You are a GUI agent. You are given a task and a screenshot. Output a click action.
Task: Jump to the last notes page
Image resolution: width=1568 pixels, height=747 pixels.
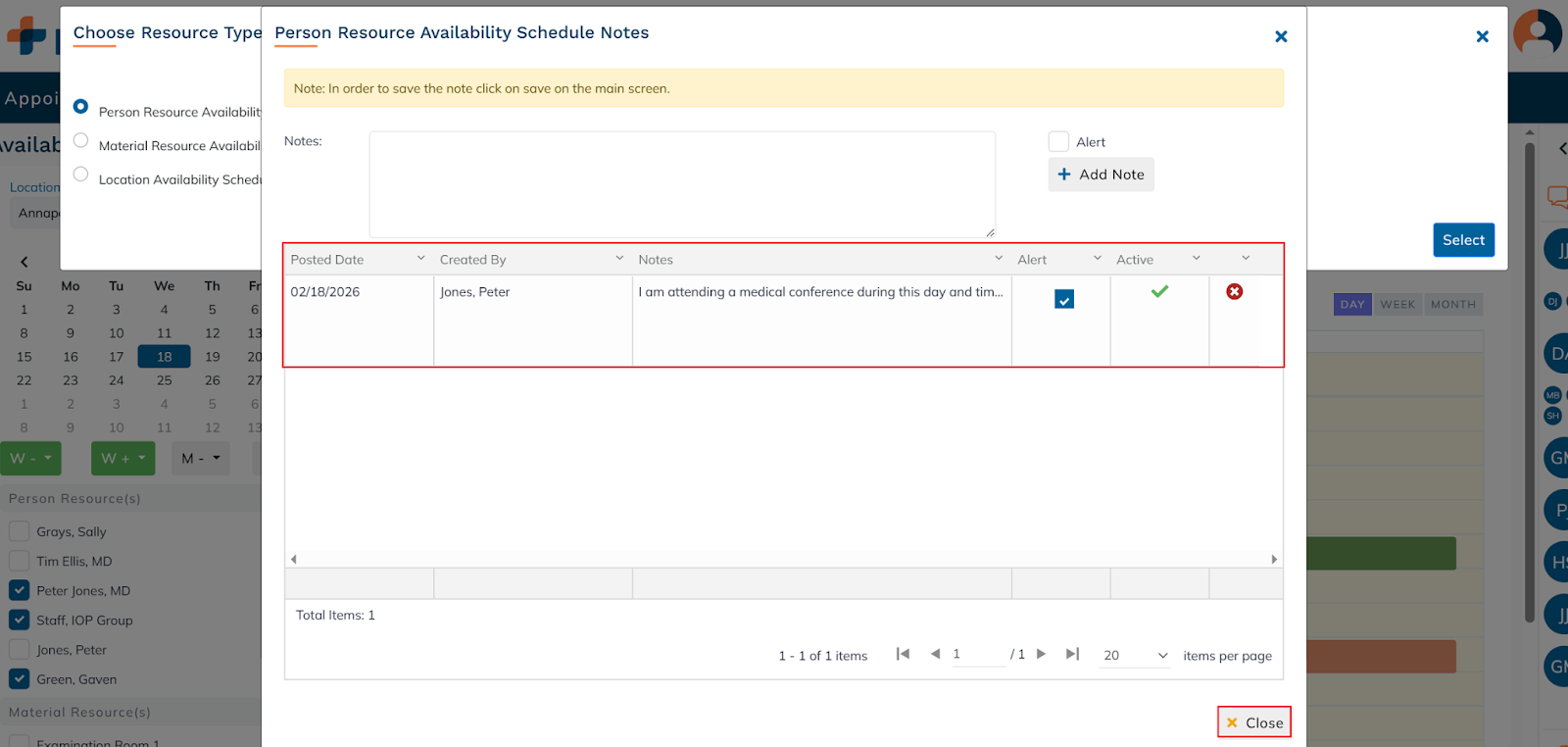pos(1072,654)
